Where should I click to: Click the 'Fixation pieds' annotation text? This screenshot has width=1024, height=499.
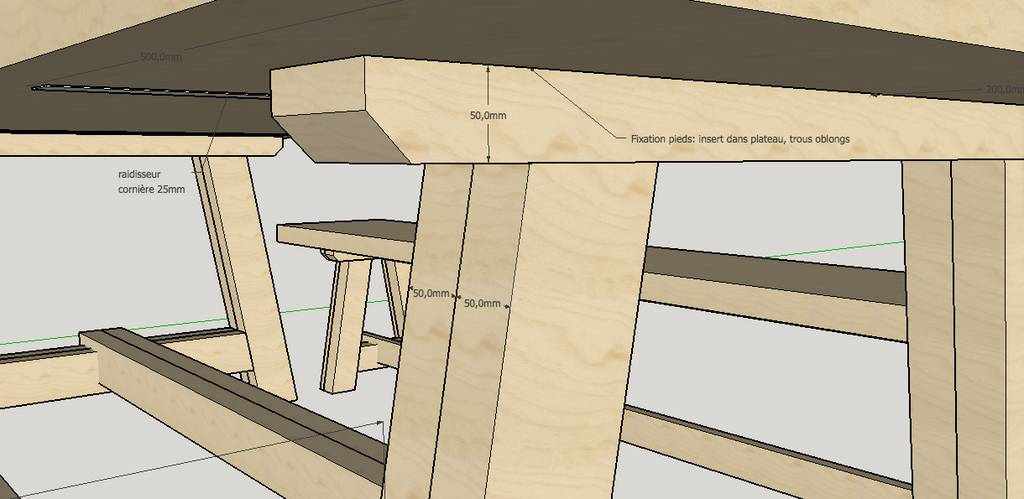pos(739,139)
